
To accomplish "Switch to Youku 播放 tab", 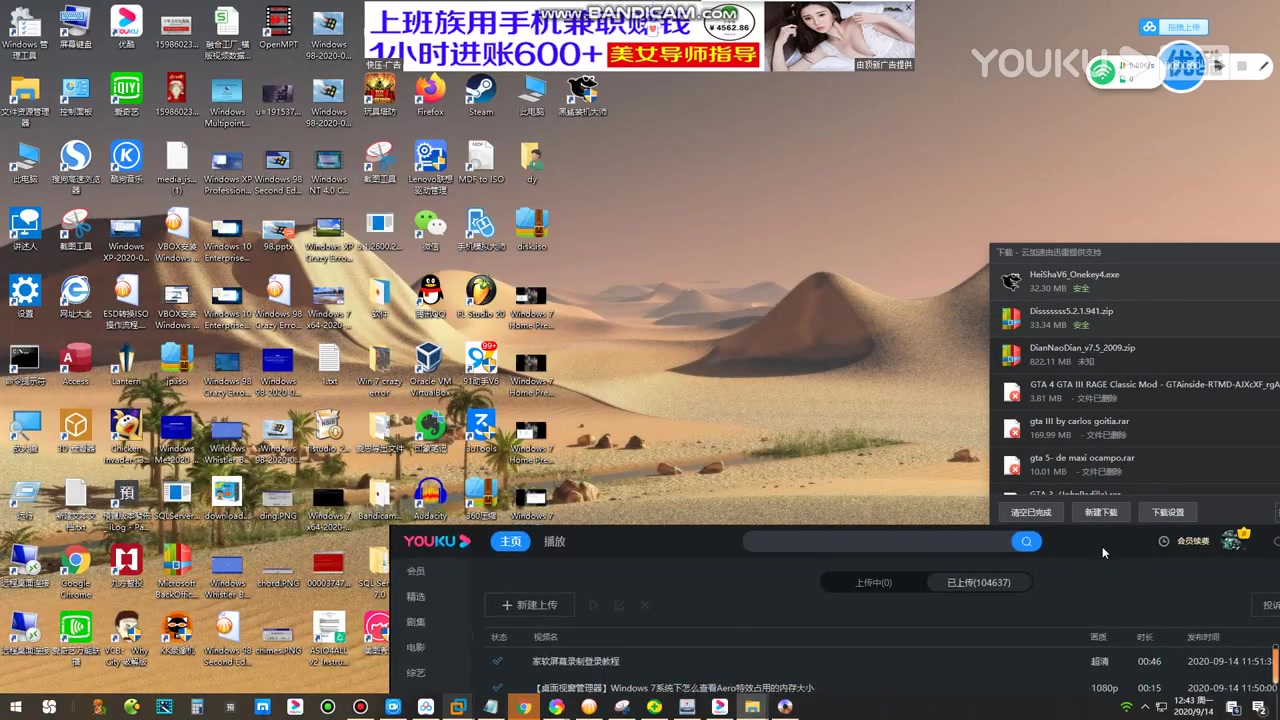I will 554,541.
